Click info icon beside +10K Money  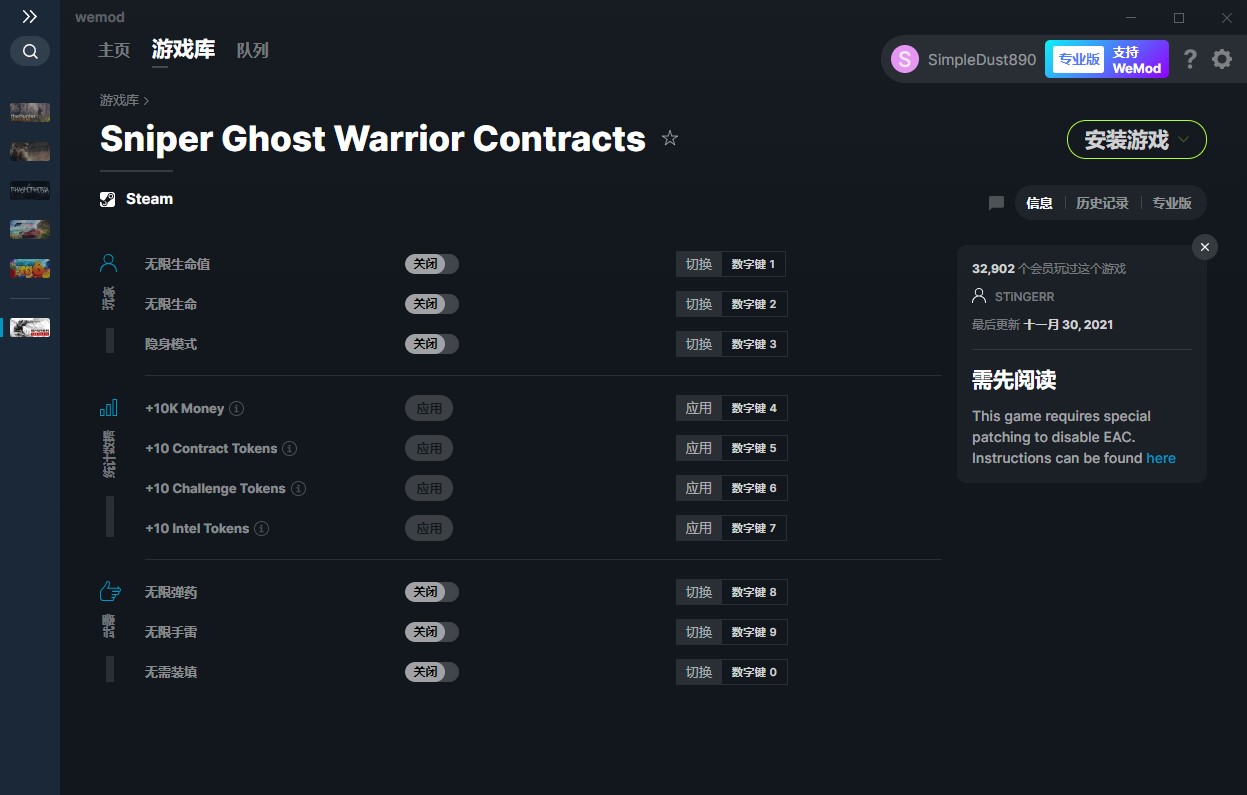237,408
